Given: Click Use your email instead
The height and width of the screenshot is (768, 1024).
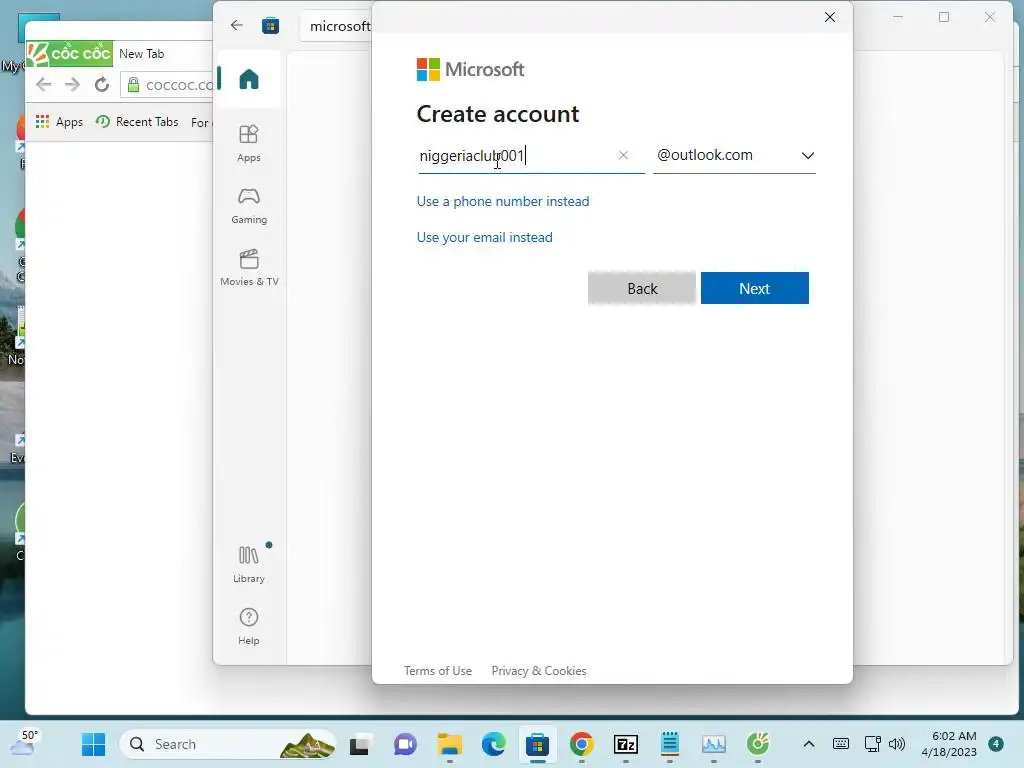Looking at the screenshot, I should [485, 237].
